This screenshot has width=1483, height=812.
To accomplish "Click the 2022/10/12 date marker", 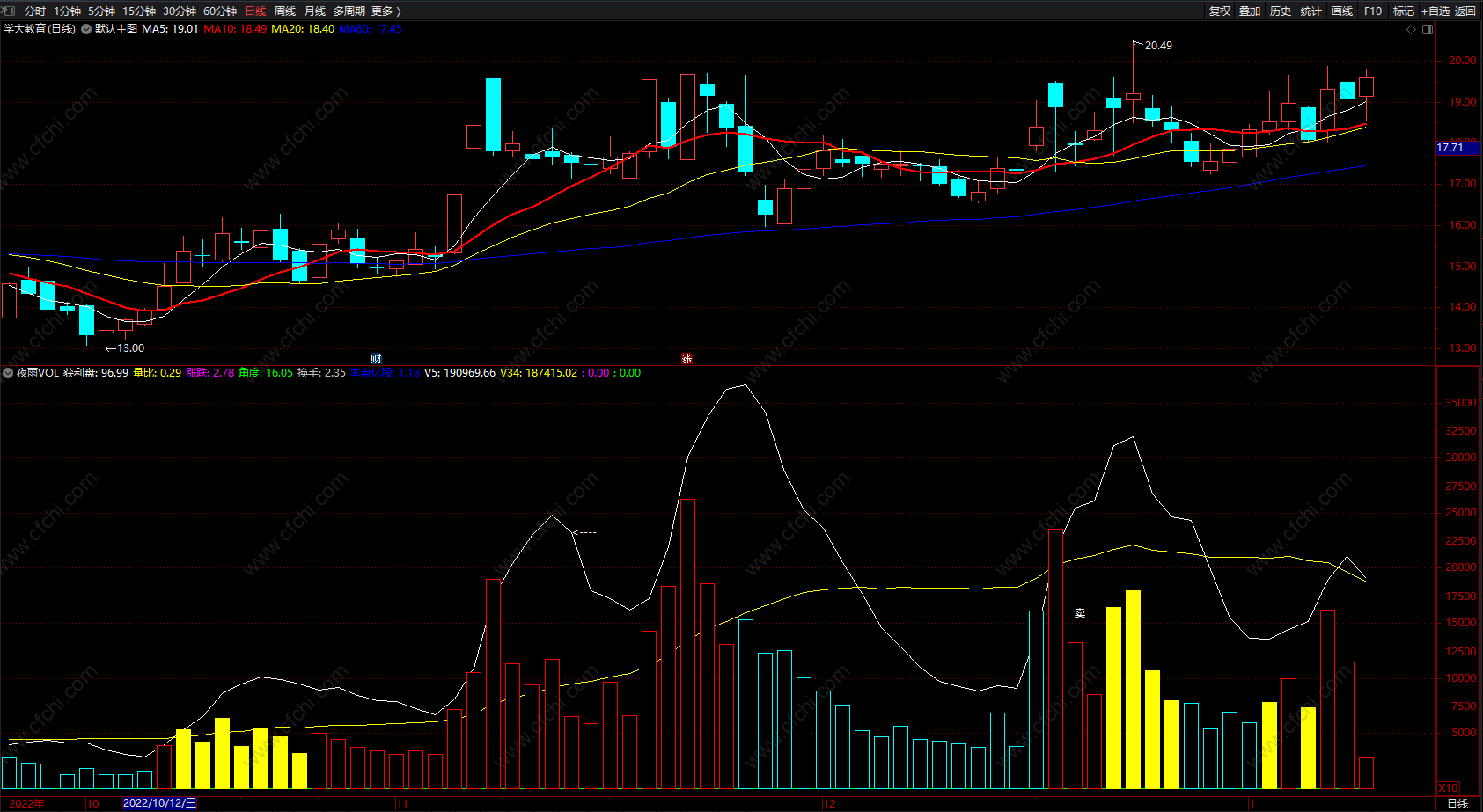I will coord(159,803).
